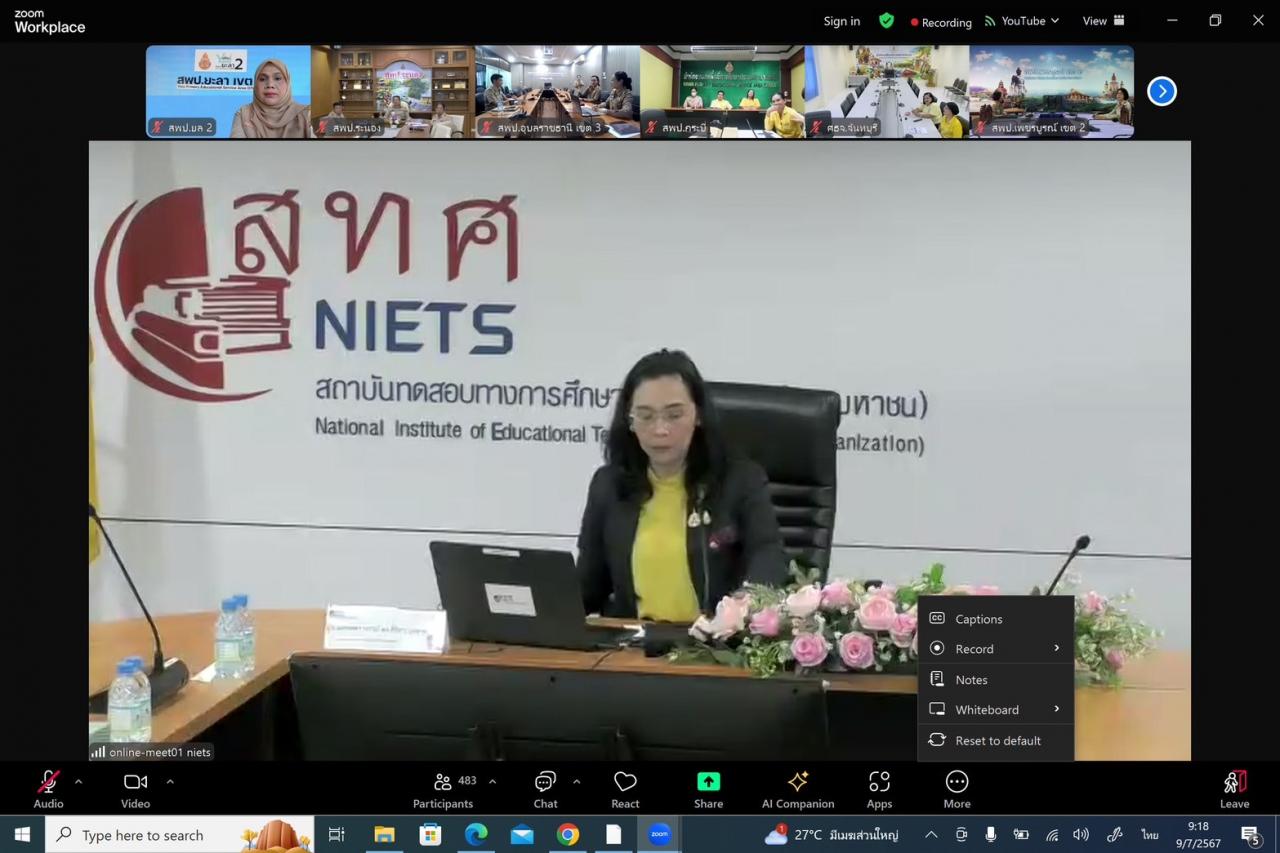Open the Windows Start menu

tap(22, 834)
